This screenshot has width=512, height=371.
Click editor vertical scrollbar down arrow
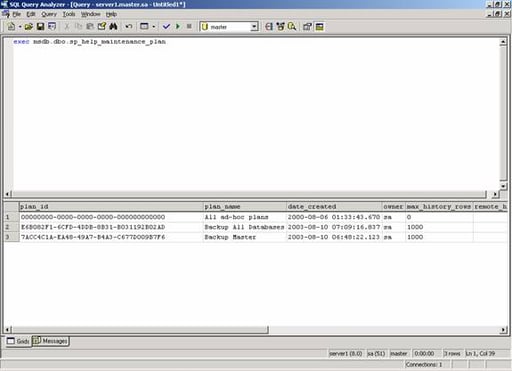coord(503,186)
